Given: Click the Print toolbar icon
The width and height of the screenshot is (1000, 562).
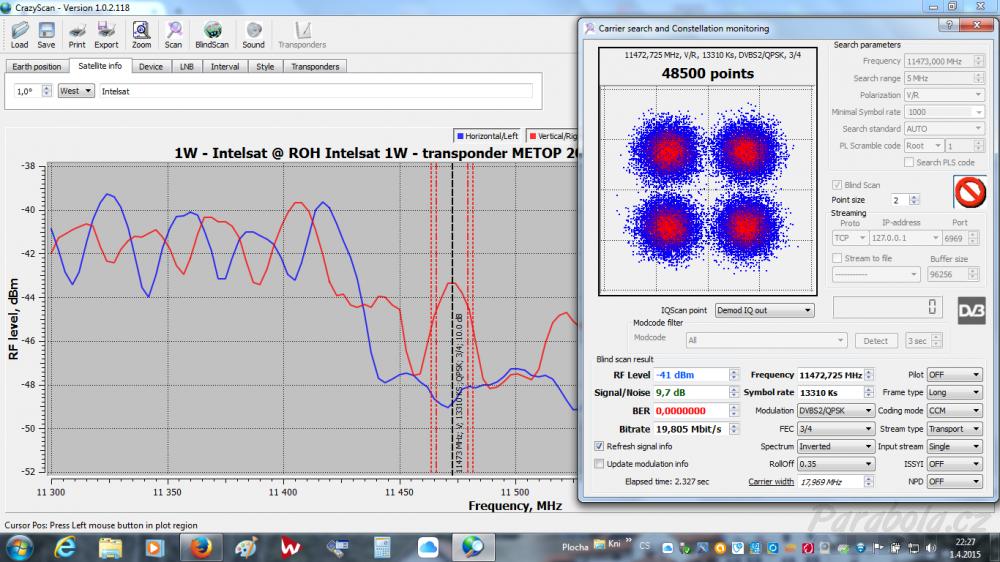Looking at the screenshot, I should click(x=77, y=34).
